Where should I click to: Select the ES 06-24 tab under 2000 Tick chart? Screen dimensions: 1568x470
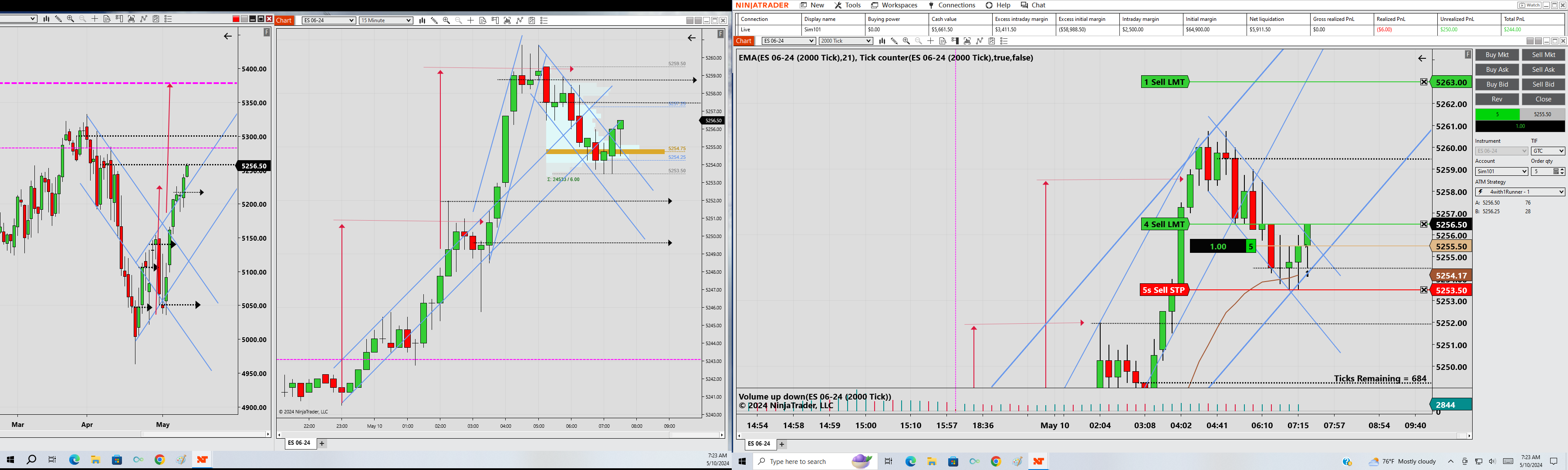(x=759, y=444)
